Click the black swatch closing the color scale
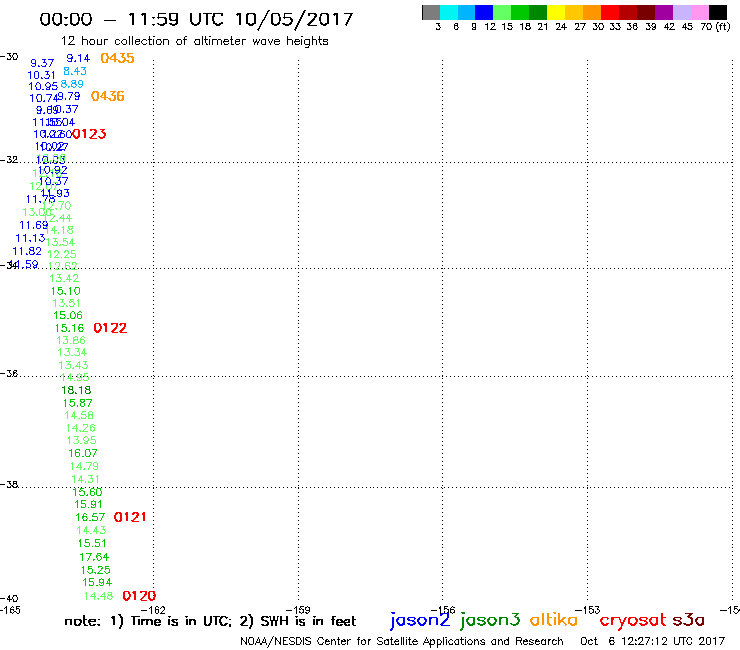 [x=718, y=12]
